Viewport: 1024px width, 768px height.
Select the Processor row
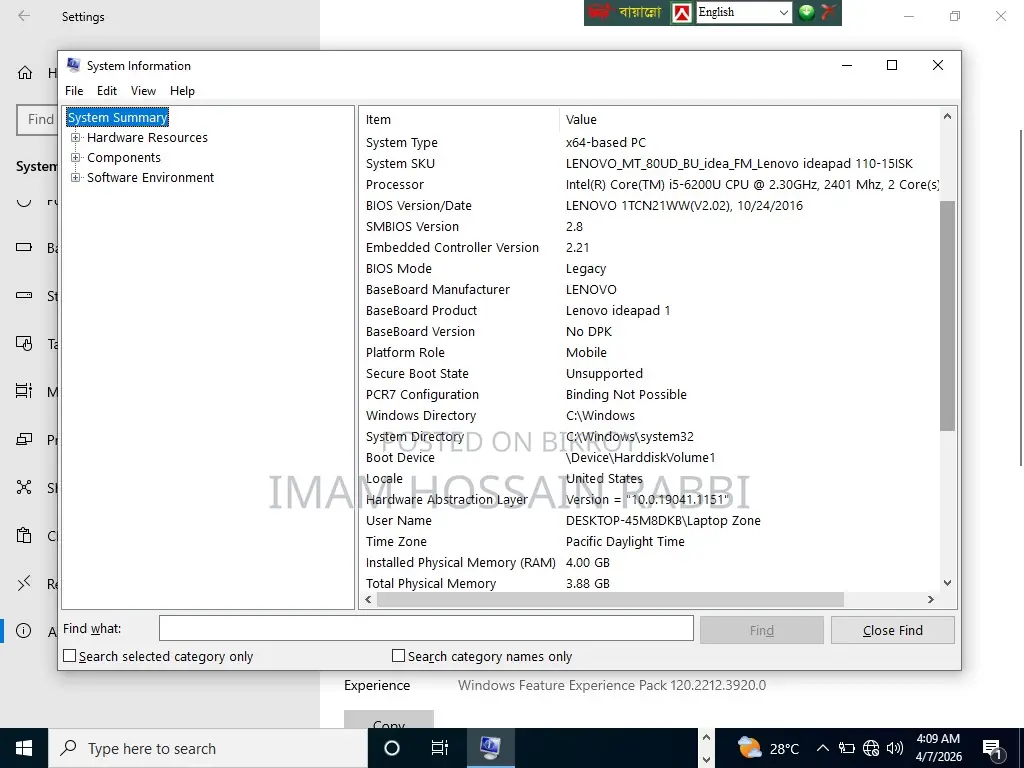(x=650, y=185)
